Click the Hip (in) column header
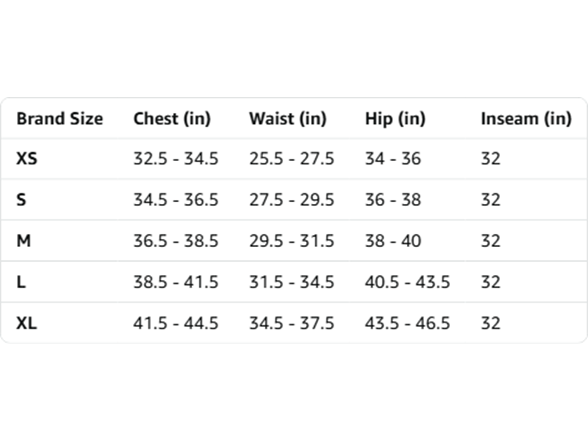588x441 pixels. pos(395,118)
